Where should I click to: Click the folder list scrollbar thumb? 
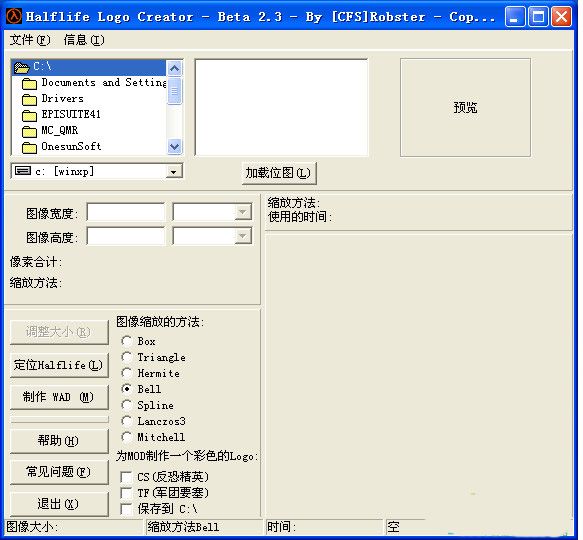click(x=174, y=91)
